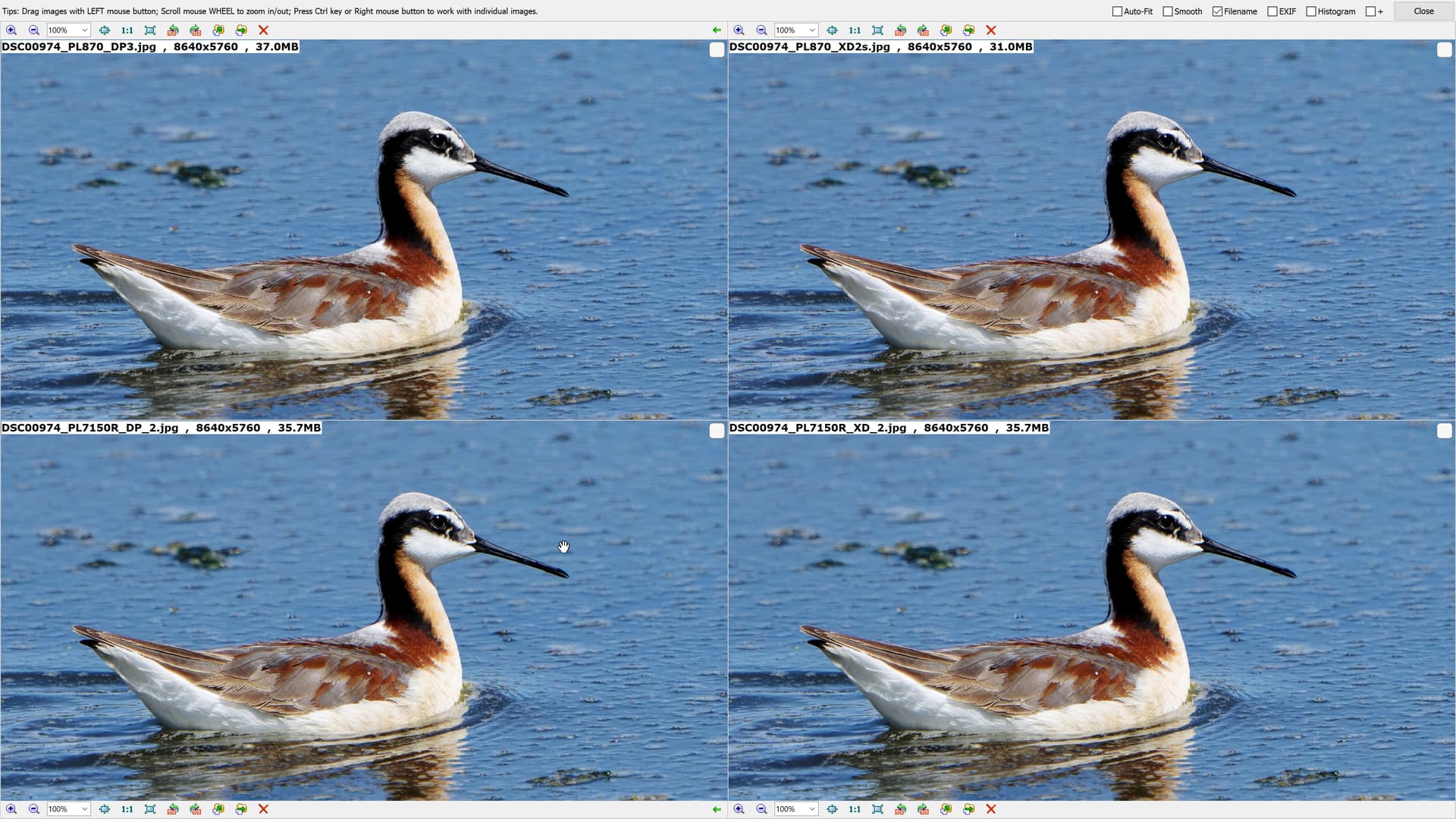Fit PL870_DP3 image to its pane
Screen dimensions: 1456x819
click(x=105, y=30)
